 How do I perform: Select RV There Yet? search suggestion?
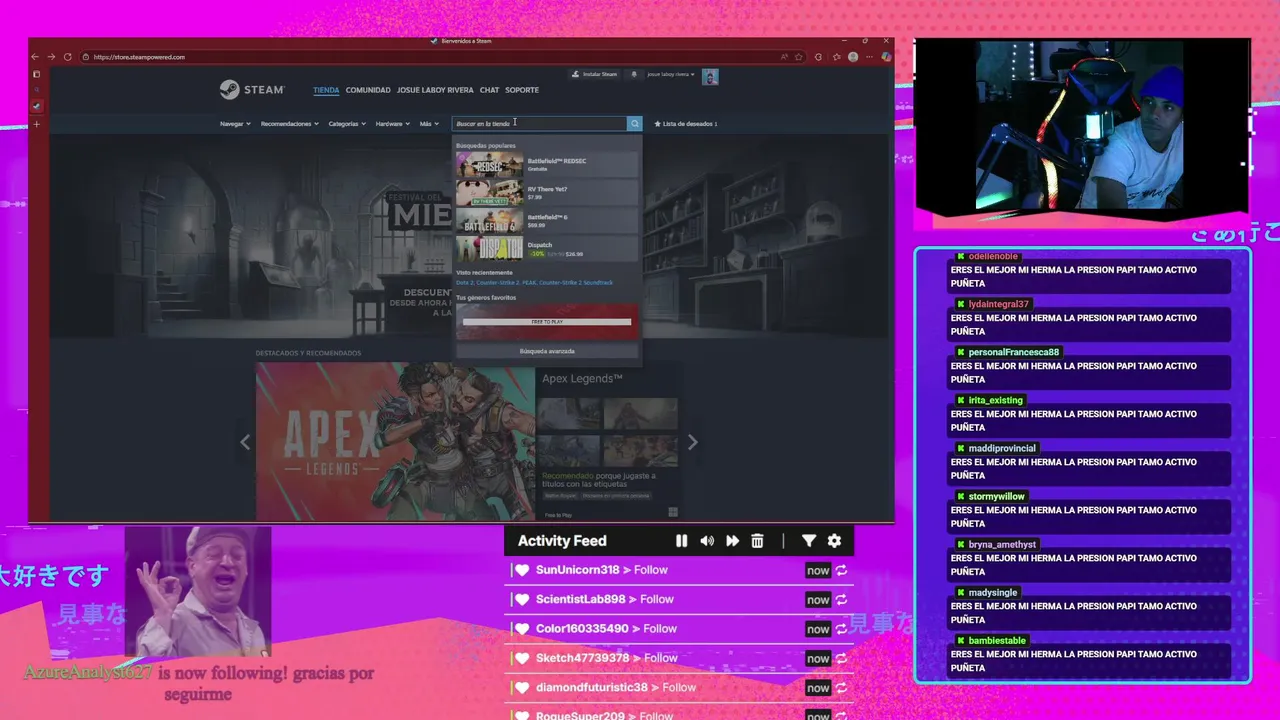coord(547,193)
